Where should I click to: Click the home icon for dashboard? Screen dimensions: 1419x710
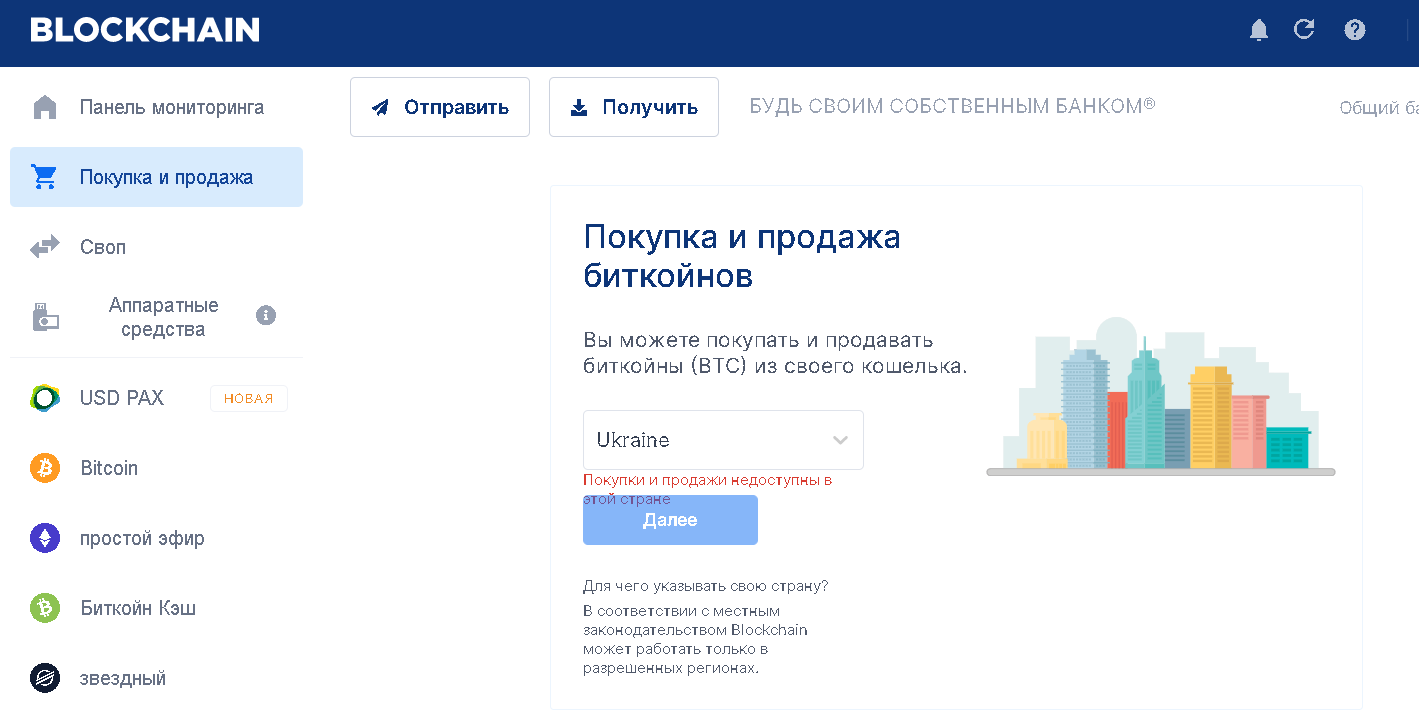(x=45, y=107)
